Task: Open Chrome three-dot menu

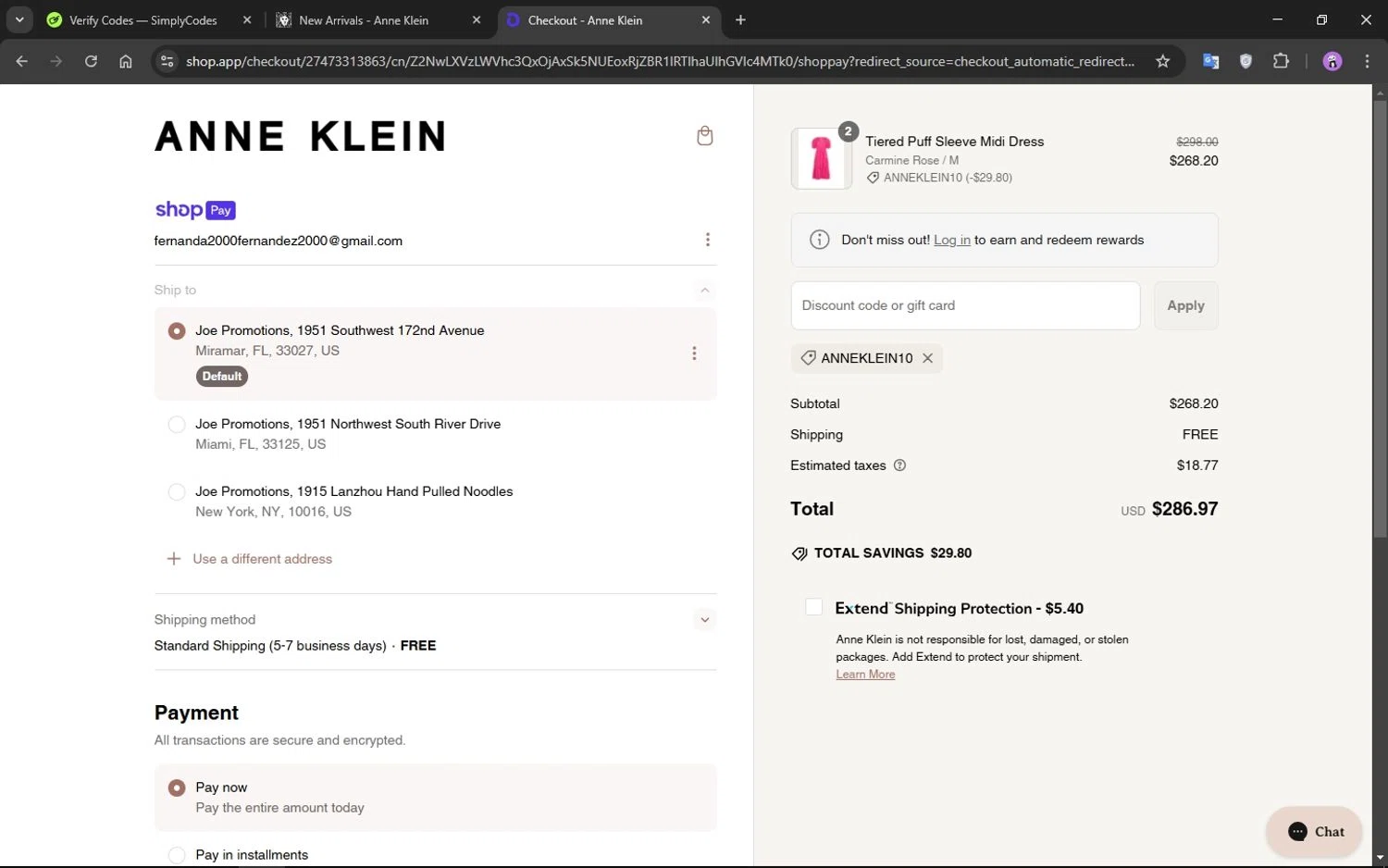Action: 1367,61
